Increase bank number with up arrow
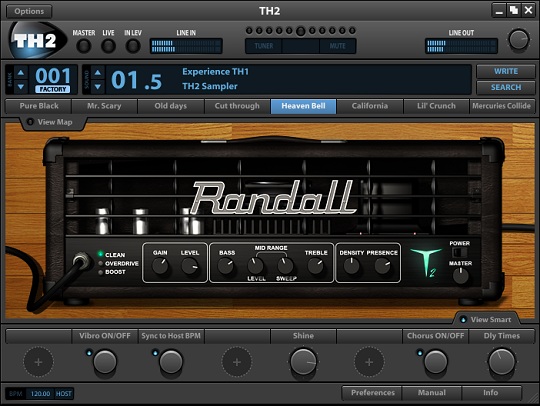The height and width of the screenshot is (406, 540). click(21, 73)
